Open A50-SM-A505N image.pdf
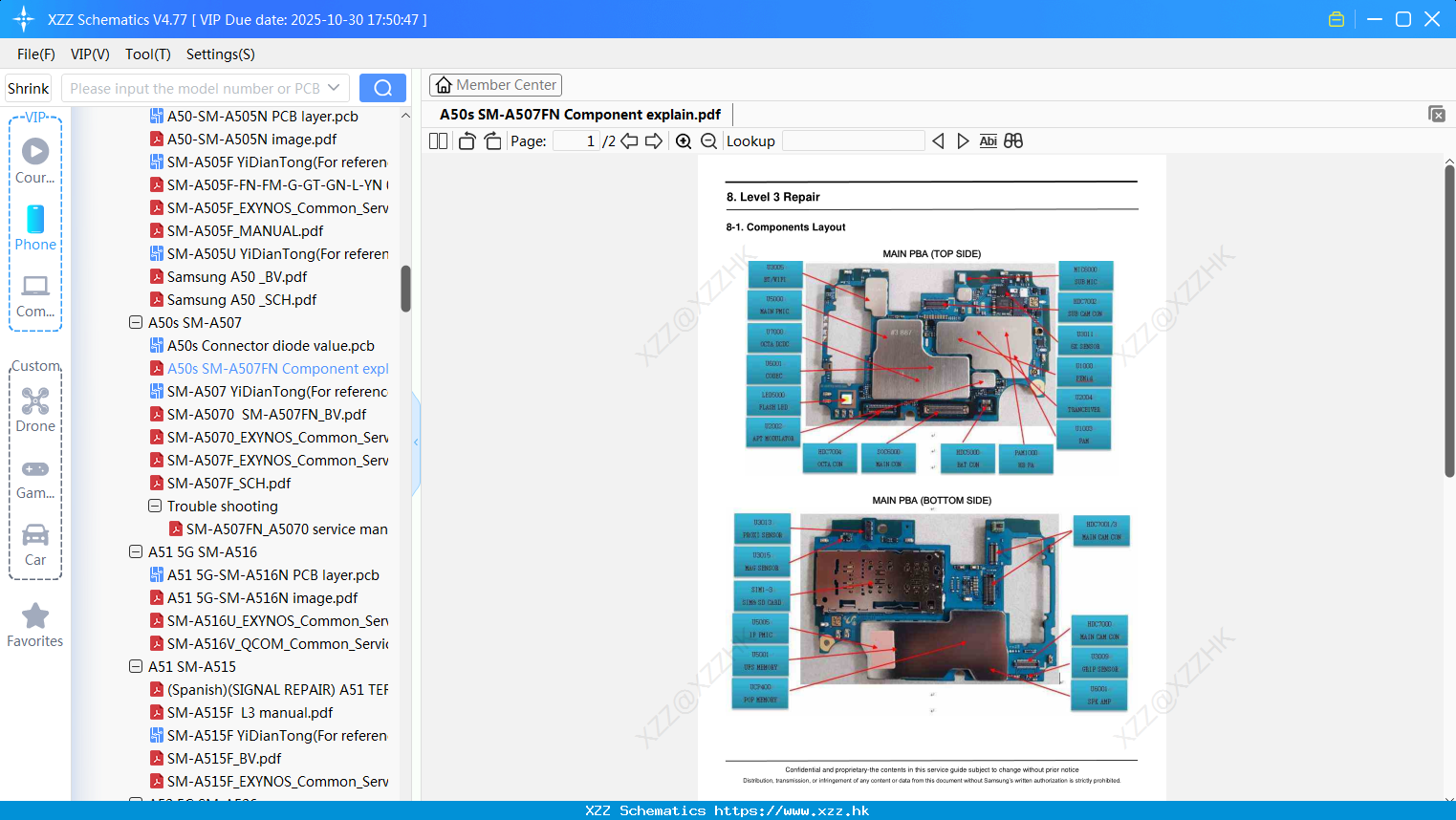Viewport: 1456px width, 820px height. click(252, 140)
